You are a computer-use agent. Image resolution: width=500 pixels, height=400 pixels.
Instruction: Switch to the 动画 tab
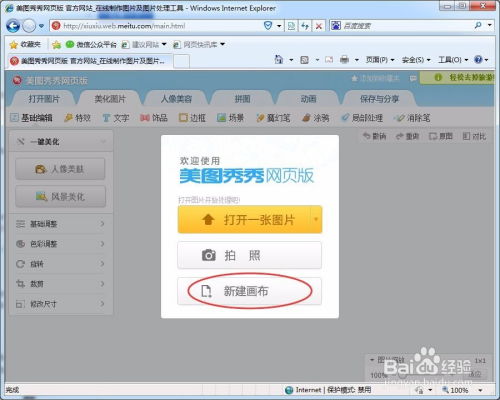[x=308, y=99]
